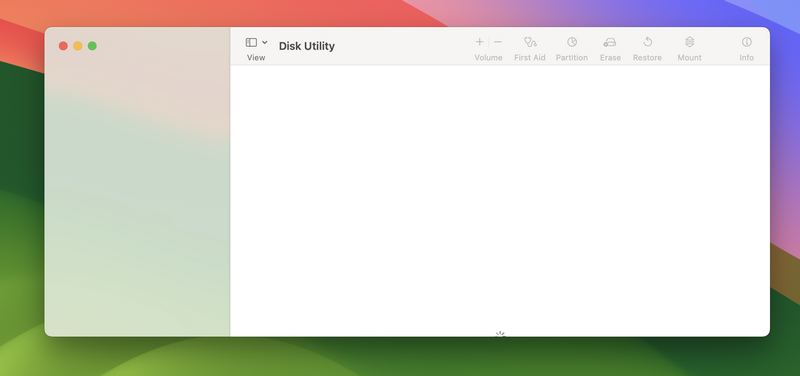The height and width of the screenshot is (376, 800).
Task: Select the Erase toolbar icon
Action: [610, 42]
